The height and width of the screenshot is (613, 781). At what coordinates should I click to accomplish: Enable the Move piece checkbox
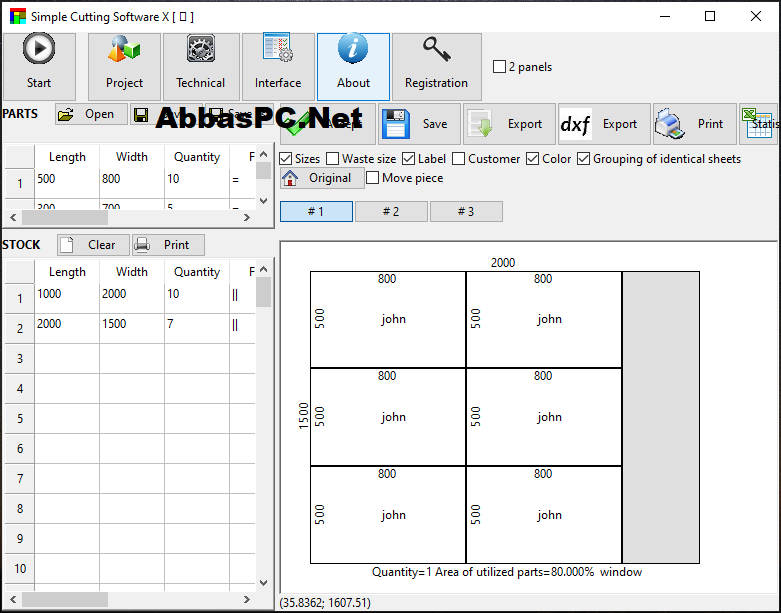(x=373, y=178)
